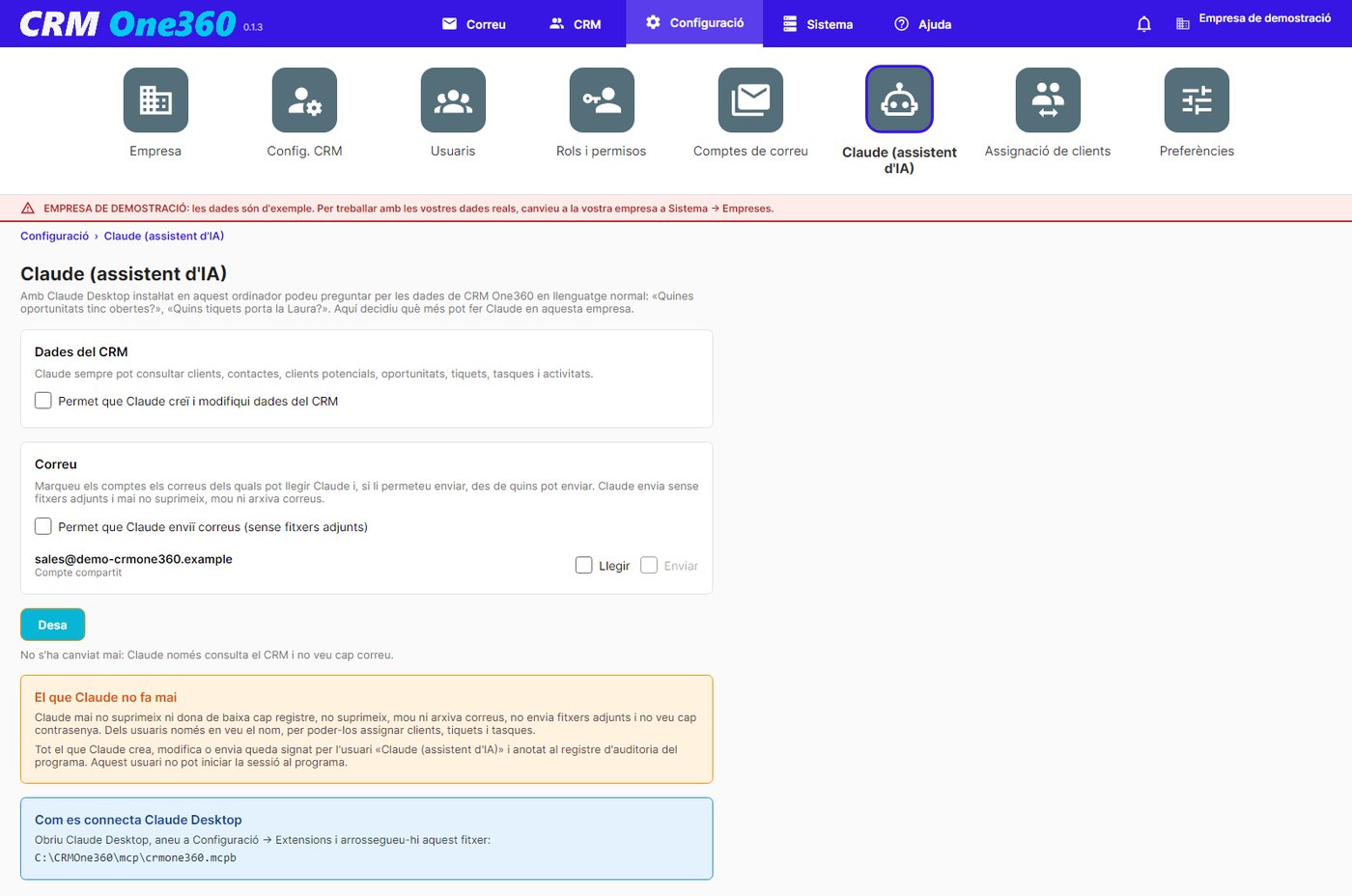Open the Ajuda menu
Image resolution: width=1352 pixels, height=896 pixels.
(x=923, y=24)
